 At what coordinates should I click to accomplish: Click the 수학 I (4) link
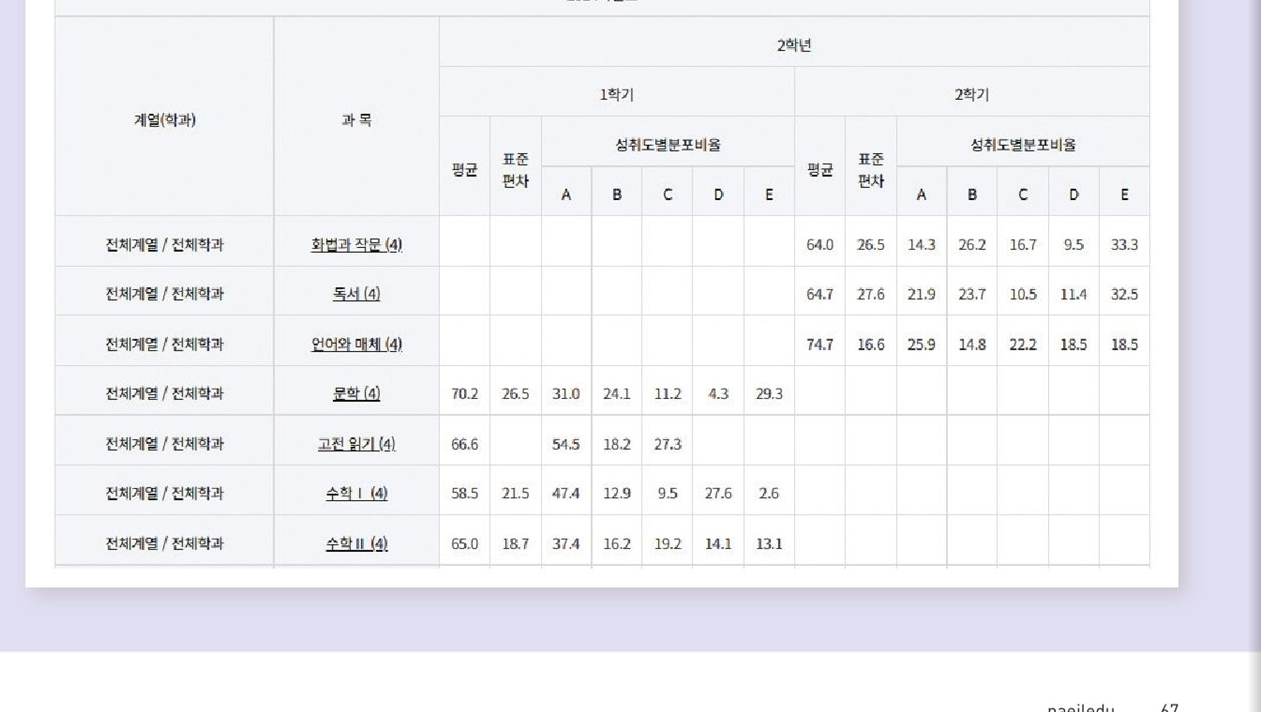coord(356,493)
